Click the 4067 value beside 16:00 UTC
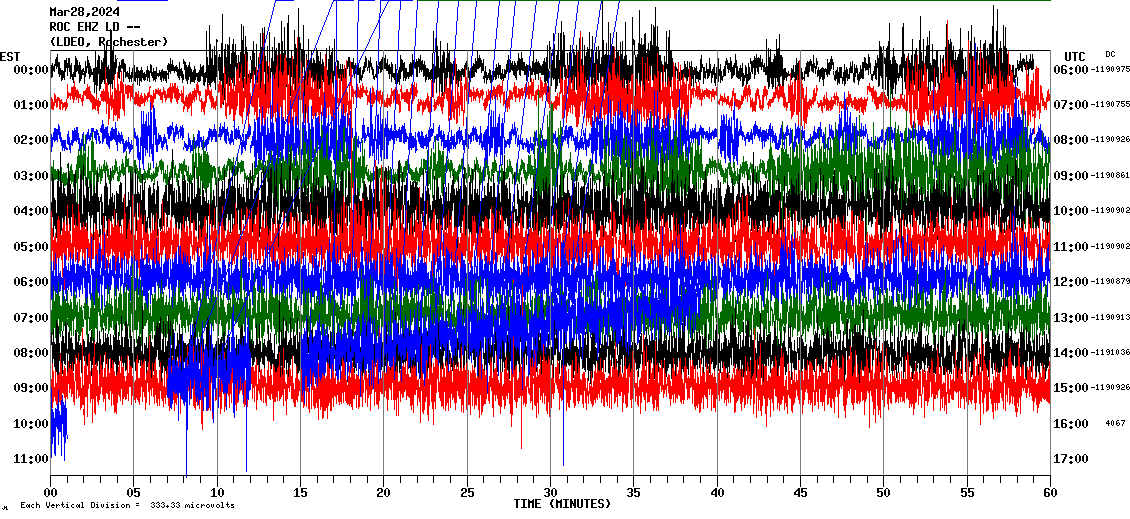This screenshot has width=1130, height=519. pos(1115,423)
